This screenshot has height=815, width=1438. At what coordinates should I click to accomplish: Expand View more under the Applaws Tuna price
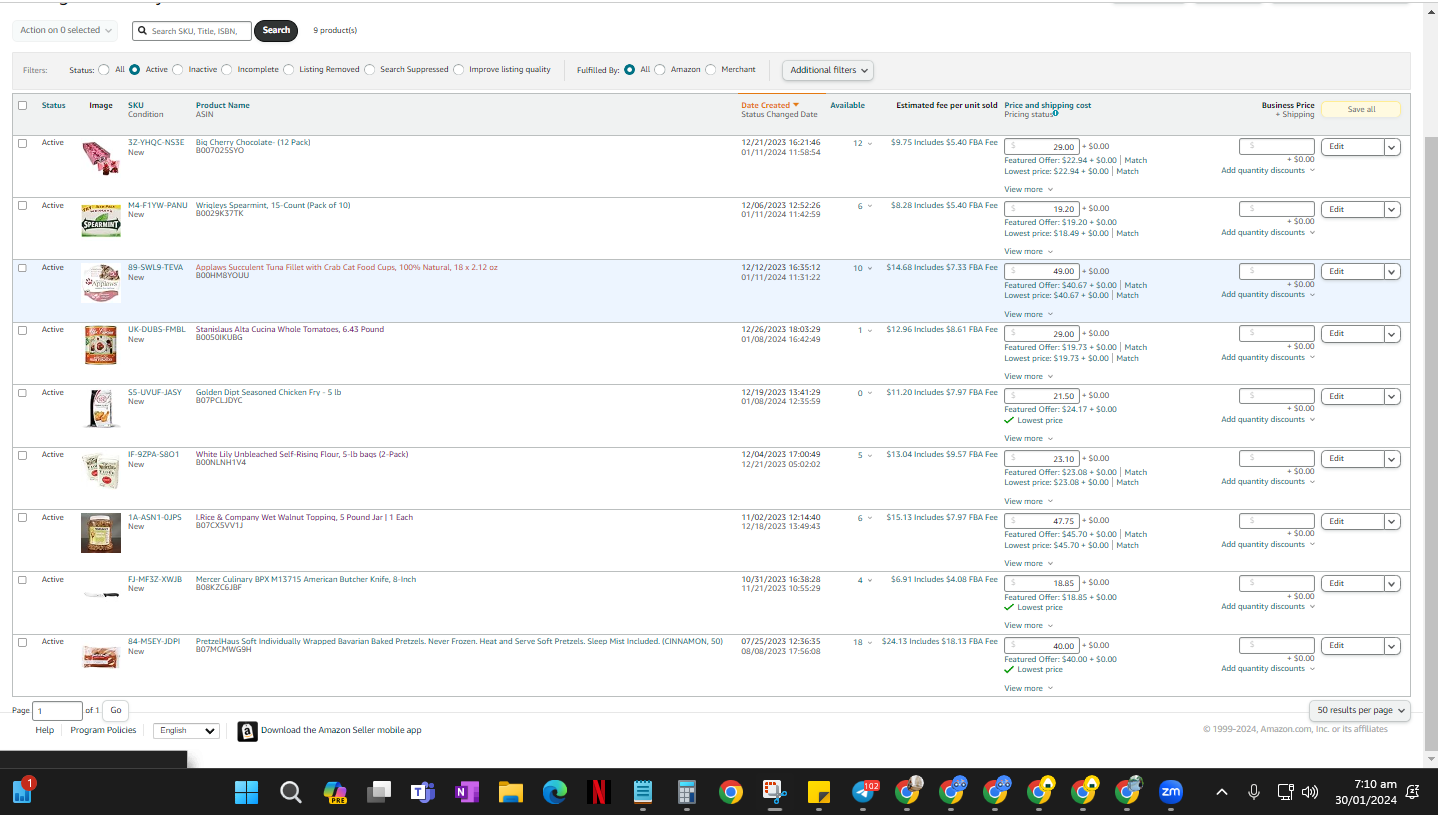tap(1028, 315)
